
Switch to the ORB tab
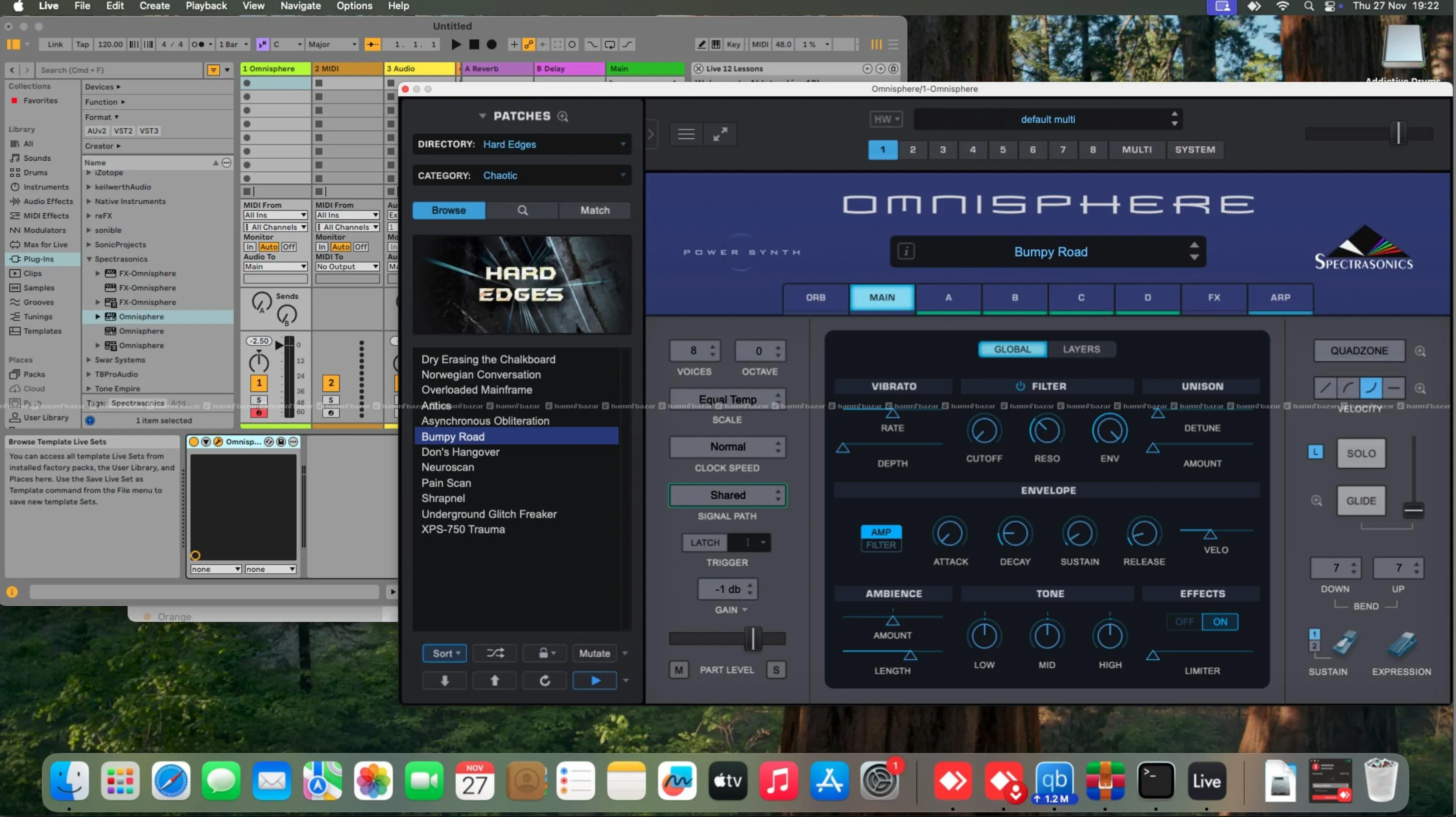(x=816, y=297)
